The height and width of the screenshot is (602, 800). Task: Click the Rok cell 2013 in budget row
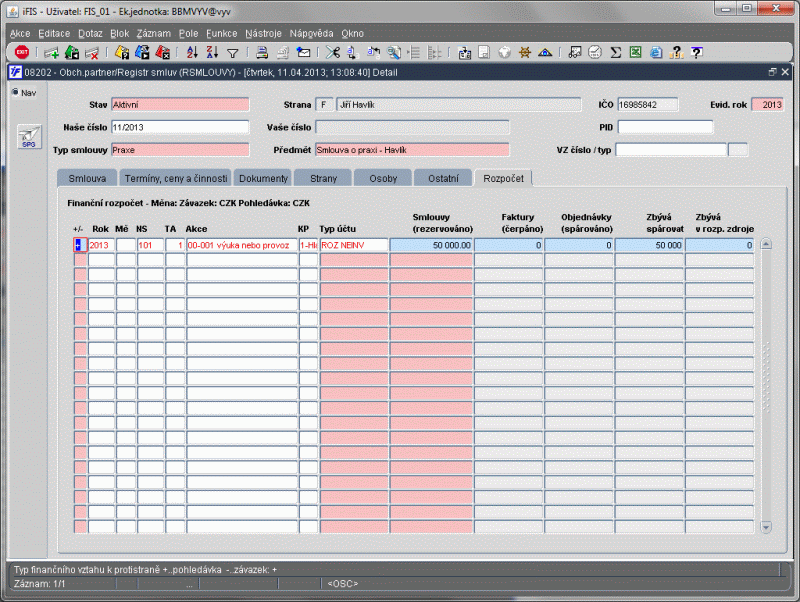click(x=101, y=245)
